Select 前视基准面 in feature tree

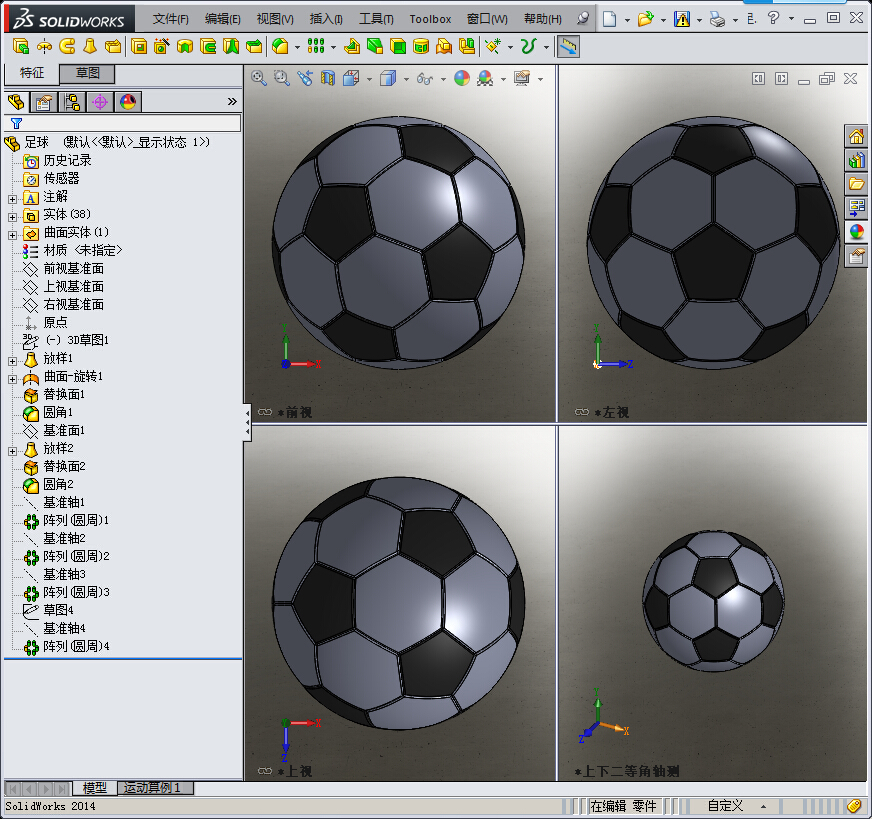[73, 269]
